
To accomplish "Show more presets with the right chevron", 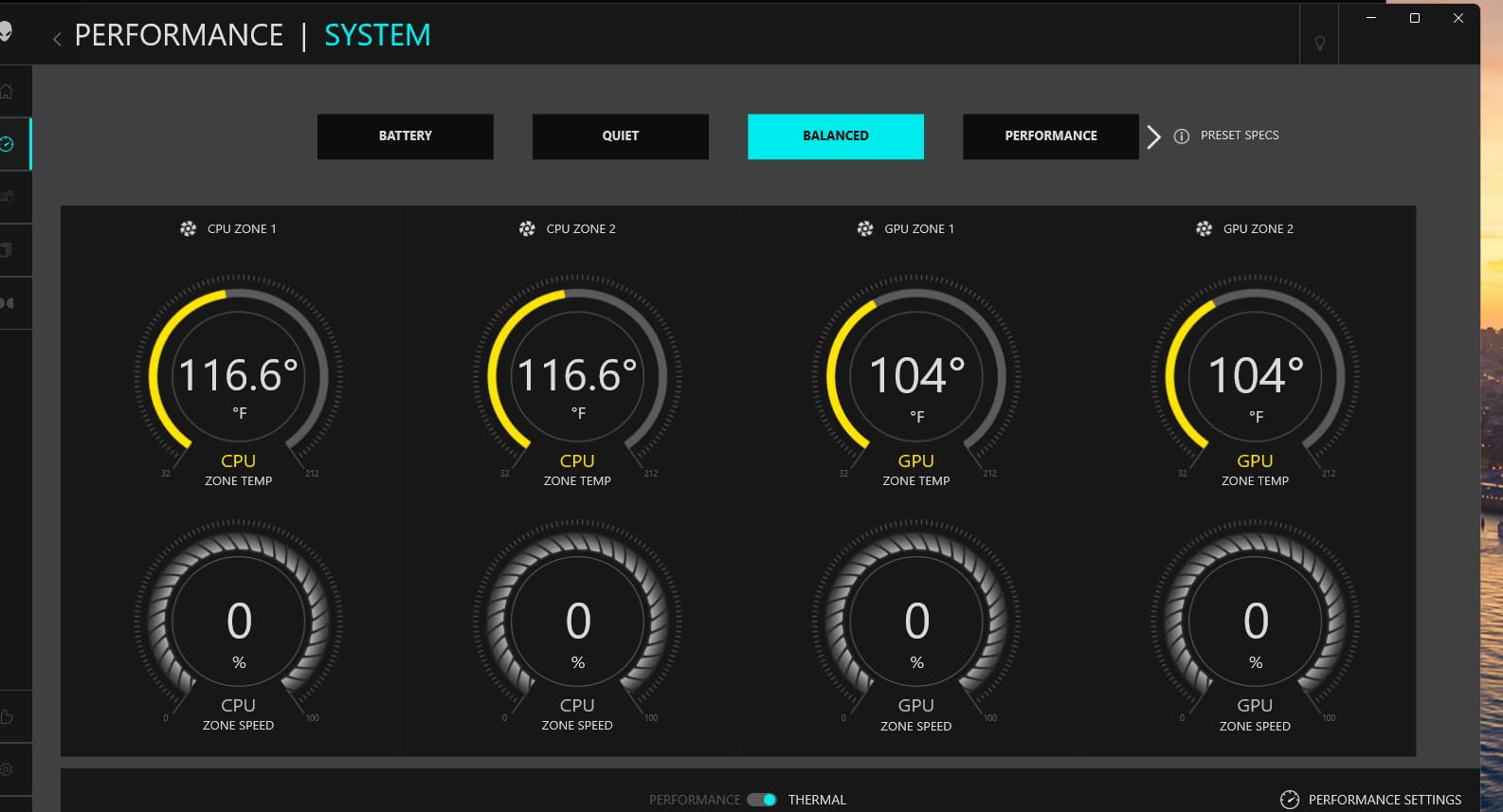I will coord(1153,136).
